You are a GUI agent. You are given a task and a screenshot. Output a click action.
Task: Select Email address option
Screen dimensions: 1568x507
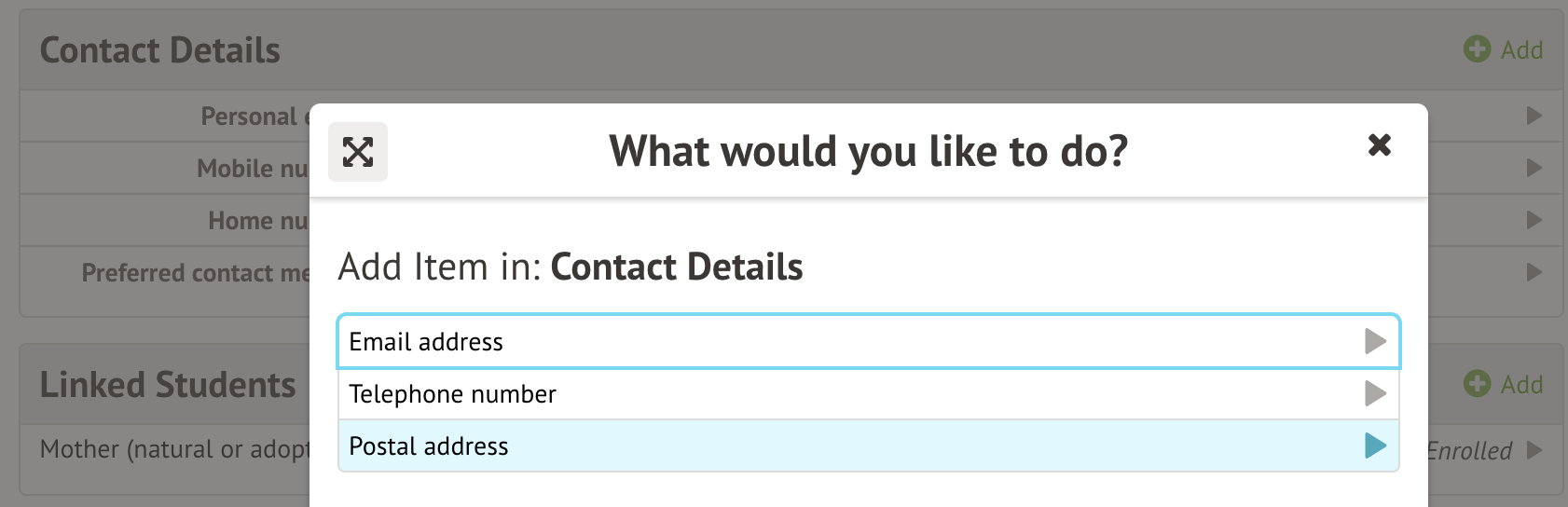[426, 342]
